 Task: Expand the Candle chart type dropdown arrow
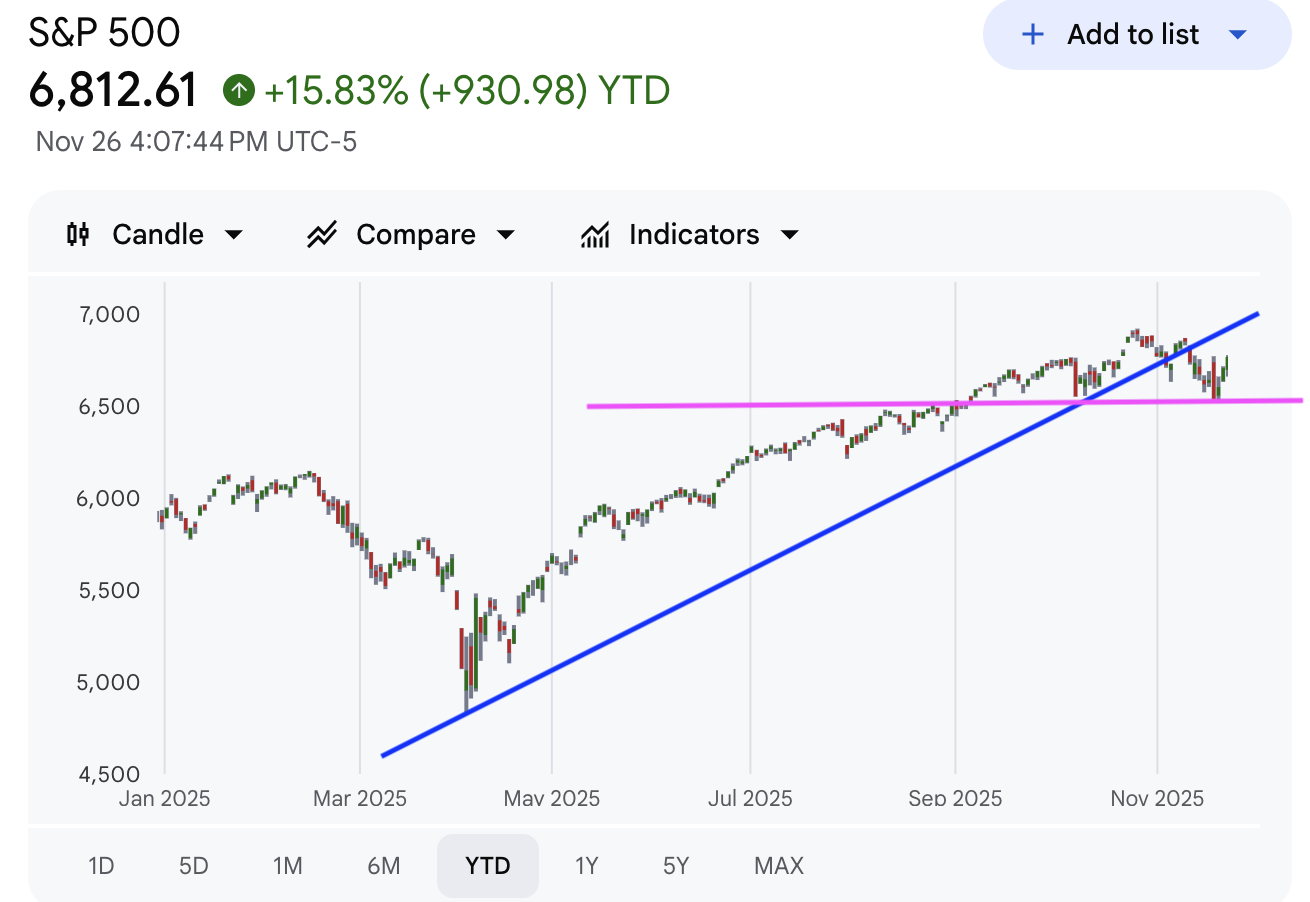[x=234, y=235]
